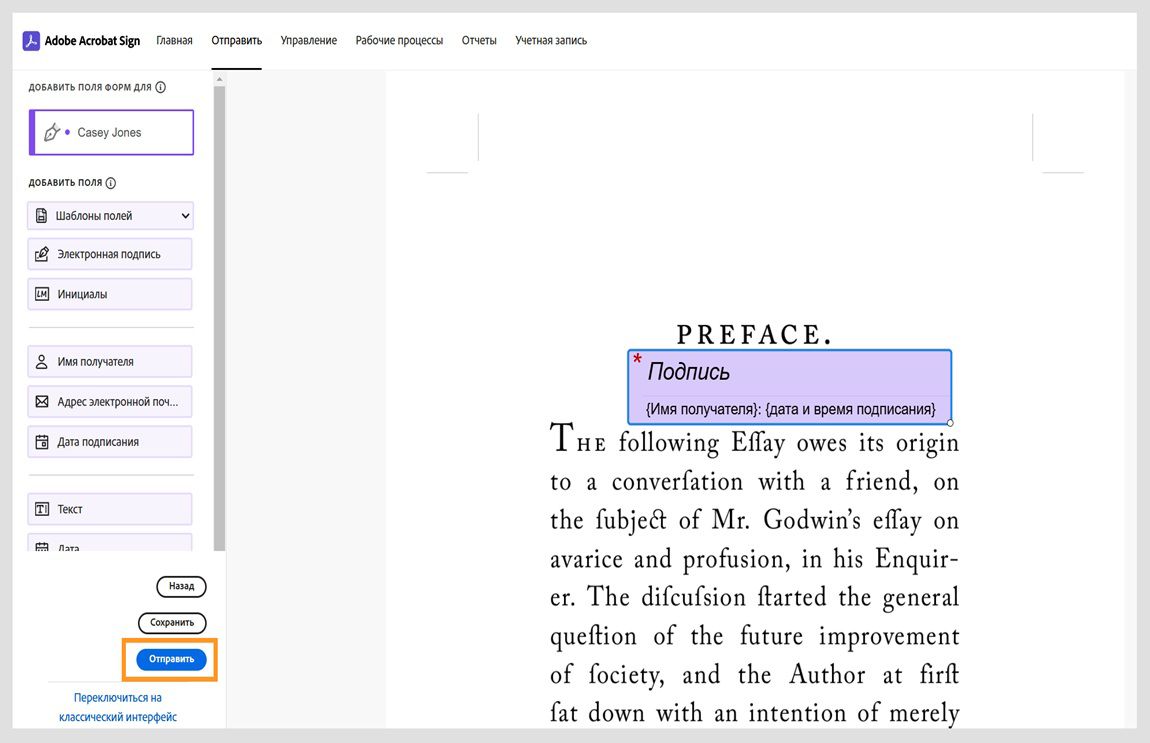Click {Имя получателя} text in signature field
The height and width of the screenshot is (743, 1150).
tap(701, 409)
